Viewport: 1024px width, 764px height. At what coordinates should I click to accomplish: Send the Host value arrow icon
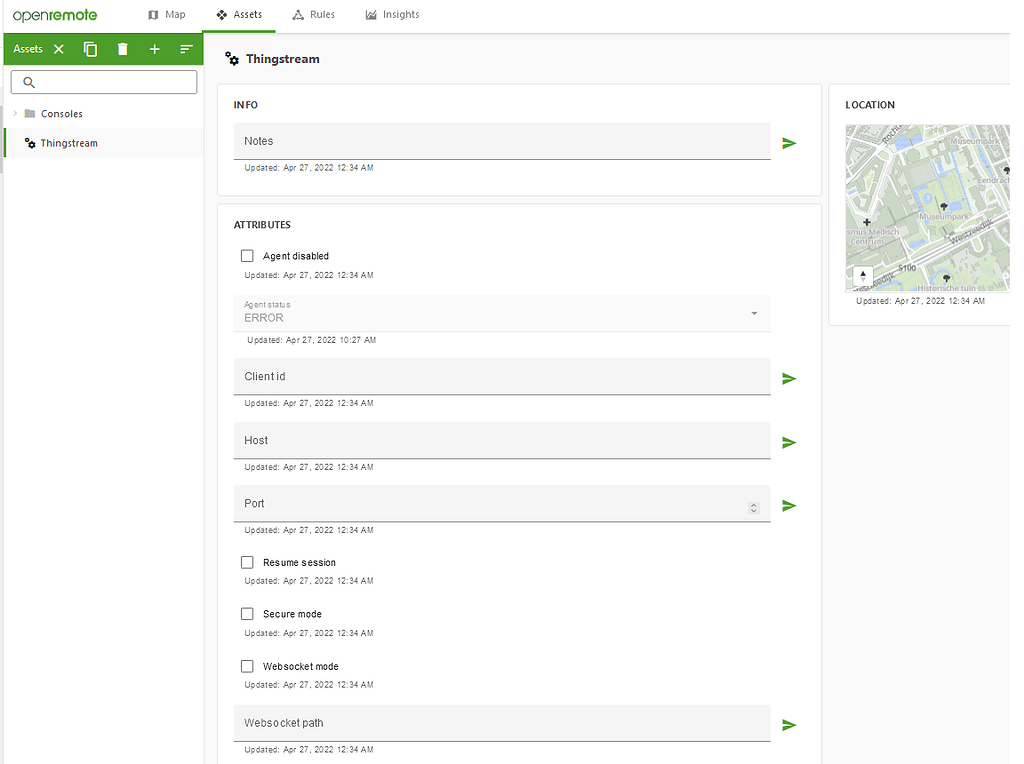pos(789,442)
